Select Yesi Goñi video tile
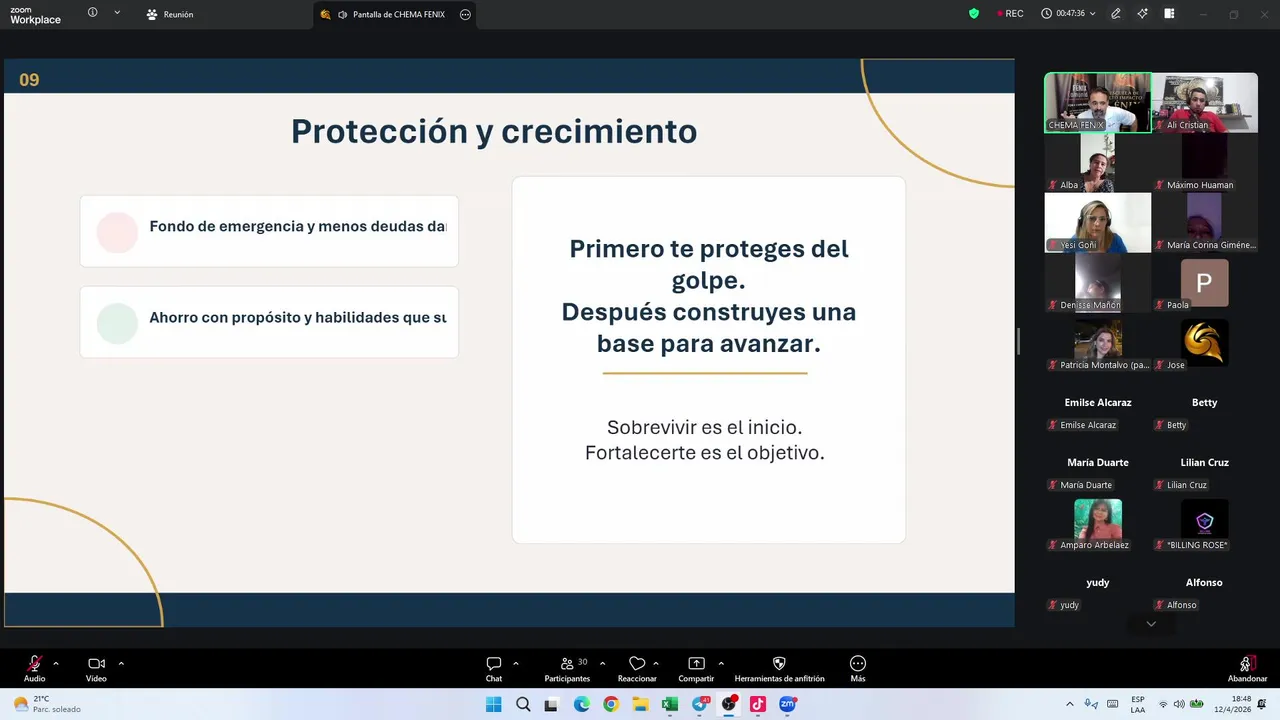 [1098, 222]
